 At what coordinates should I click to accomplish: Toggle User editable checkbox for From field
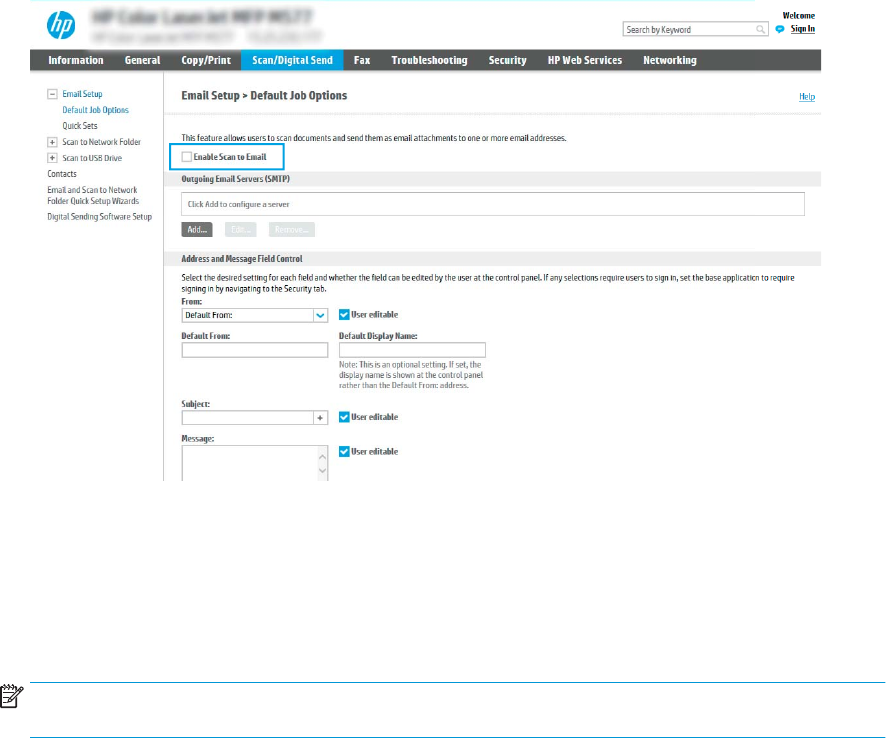[344, 314]
